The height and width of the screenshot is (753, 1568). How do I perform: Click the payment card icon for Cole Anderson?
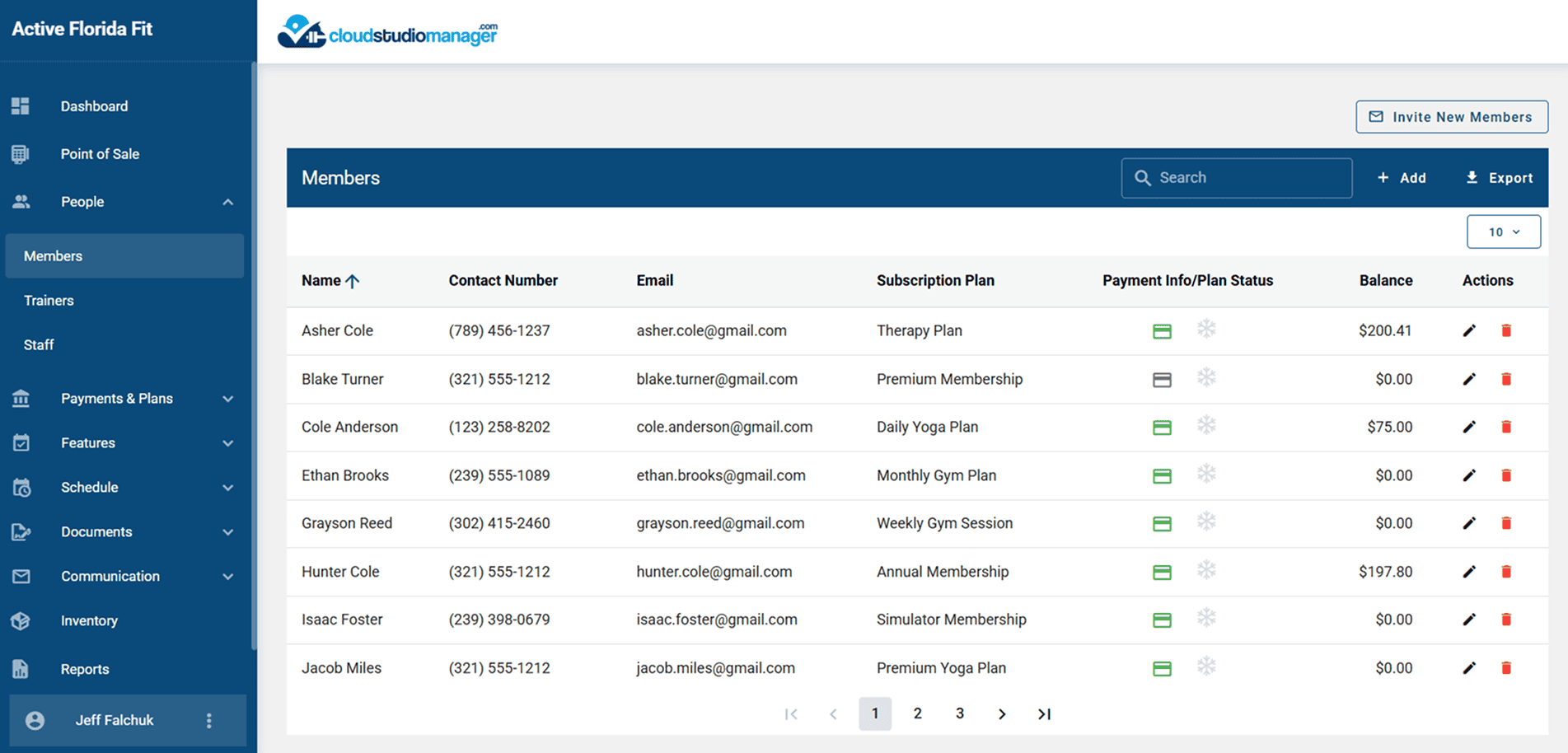click(1162, 428)
